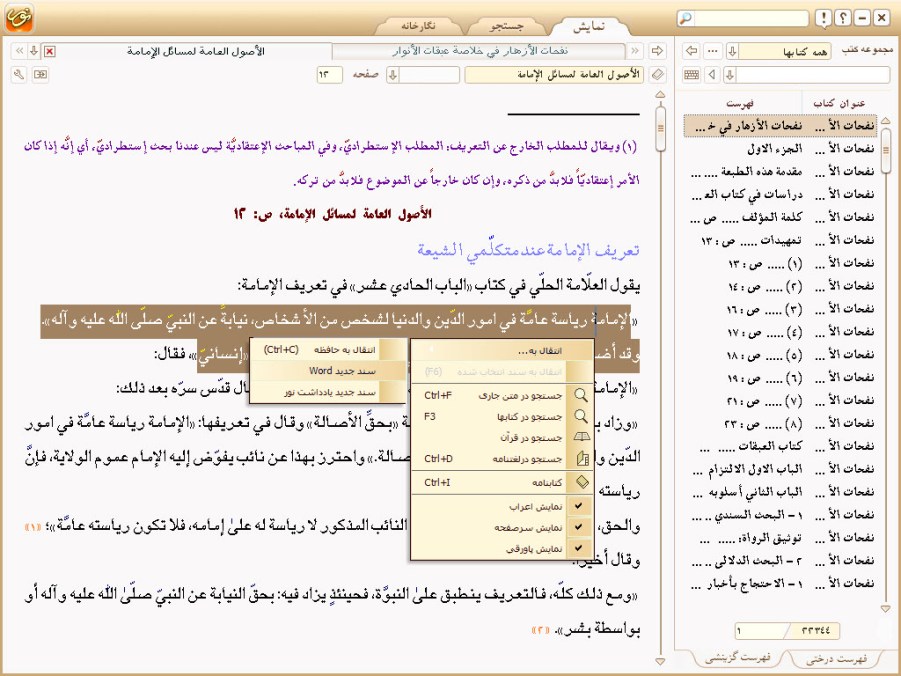Select the دراسات في كتاب الع... row
The height and width of the screenshot is (676, 901).
click(781, 194)
